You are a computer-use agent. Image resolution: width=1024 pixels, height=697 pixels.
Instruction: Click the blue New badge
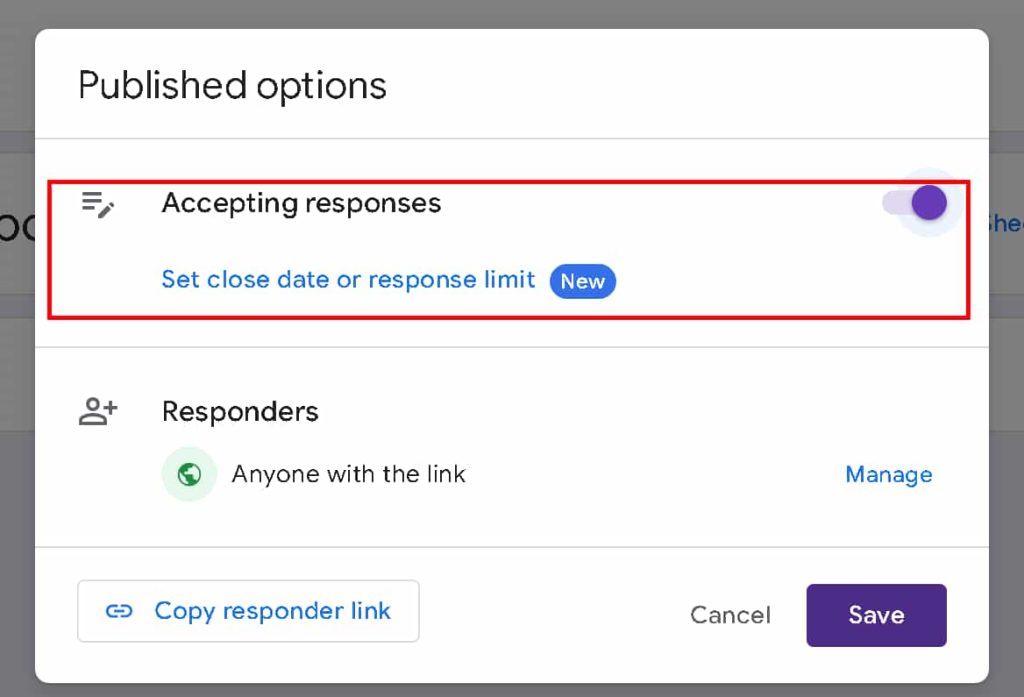(x=583, y=282)
